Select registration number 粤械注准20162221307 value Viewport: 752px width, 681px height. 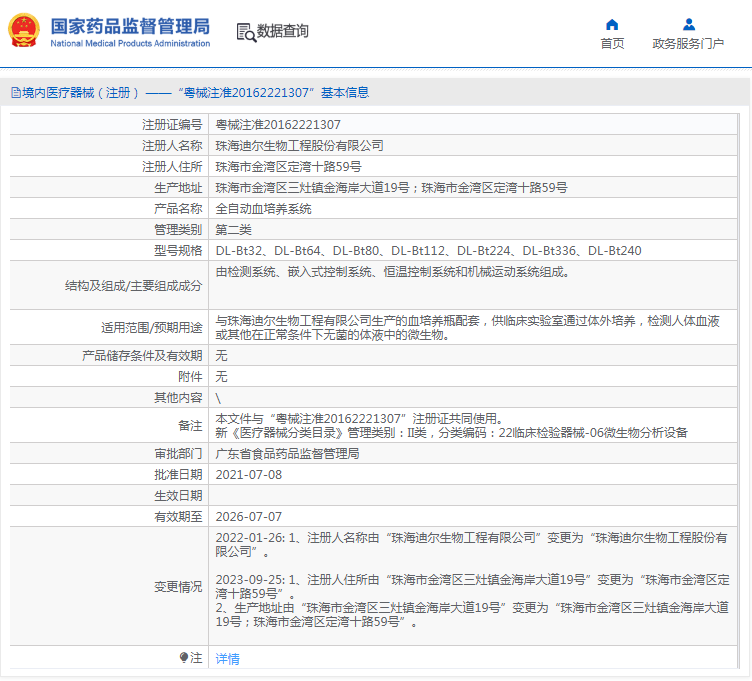(278, 125)
